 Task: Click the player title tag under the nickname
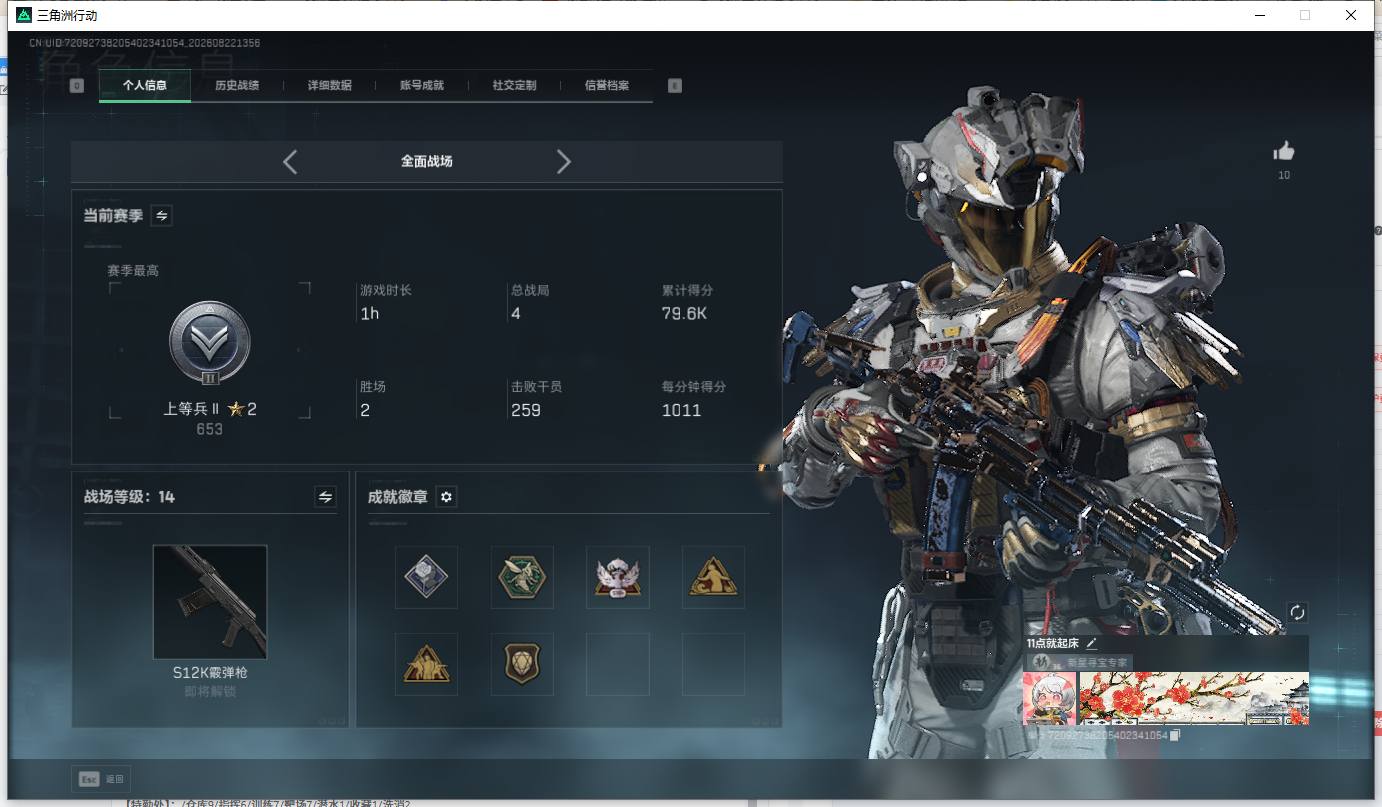click(1080, 662)
